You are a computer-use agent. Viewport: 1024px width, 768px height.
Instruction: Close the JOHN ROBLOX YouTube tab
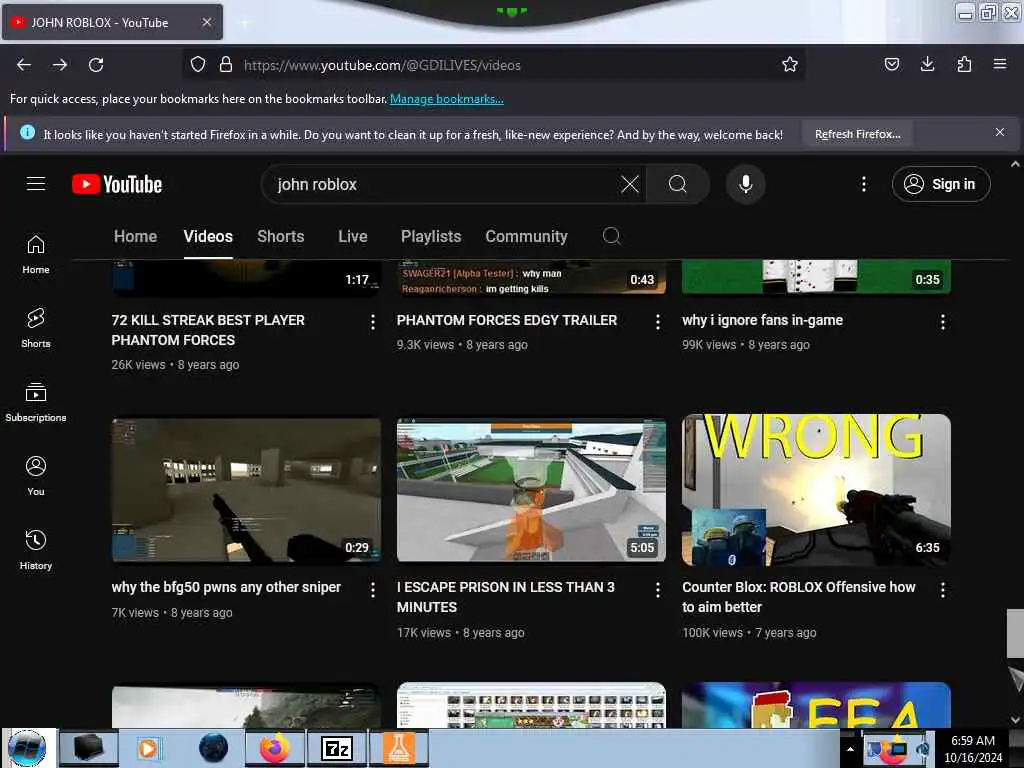(206, 22)
